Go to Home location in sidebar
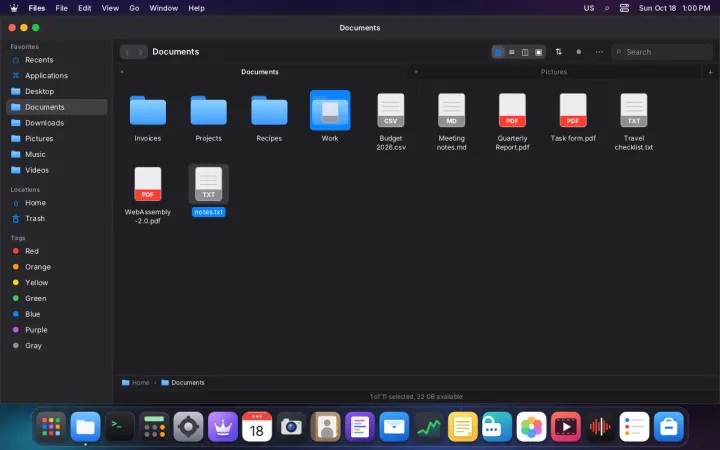Viewport: 720px width, 450px height. (x=56, y=203)
